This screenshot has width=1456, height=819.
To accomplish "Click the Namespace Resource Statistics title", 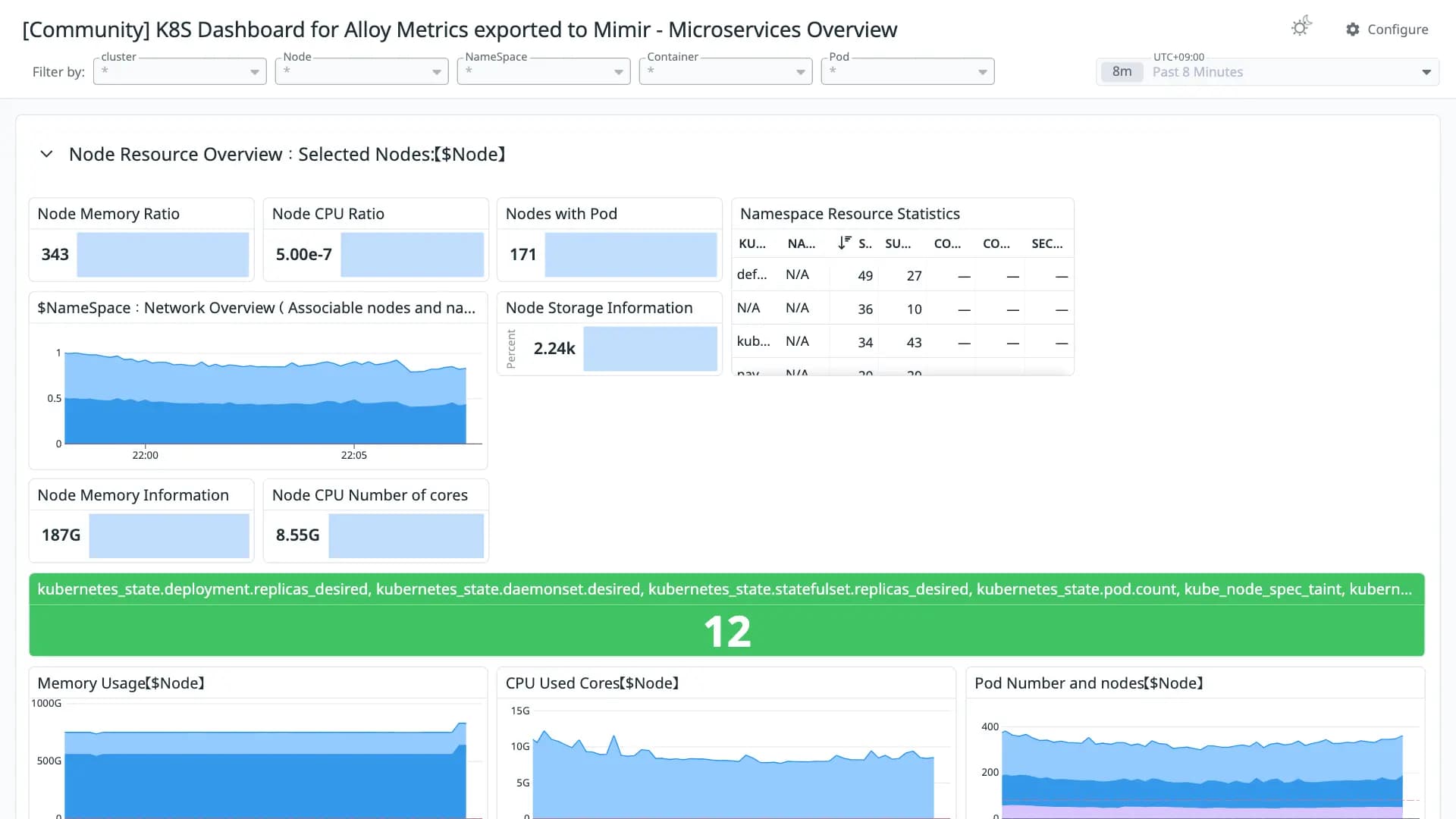I will (x=850, y=214).
